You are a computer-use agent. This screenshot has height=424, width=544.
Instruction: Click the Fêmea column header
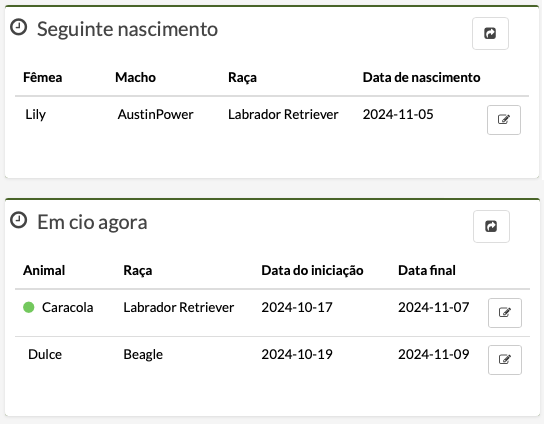pos(43,77)
